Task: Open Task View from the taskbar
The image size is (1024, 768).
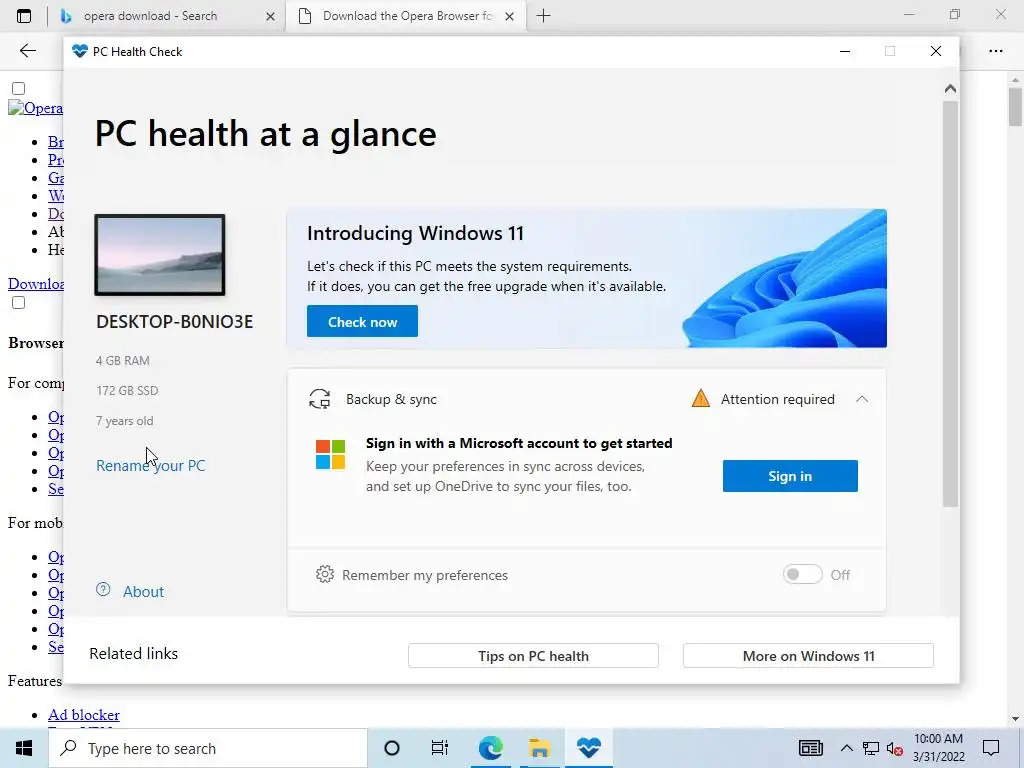Action: [x=440, y=748]
